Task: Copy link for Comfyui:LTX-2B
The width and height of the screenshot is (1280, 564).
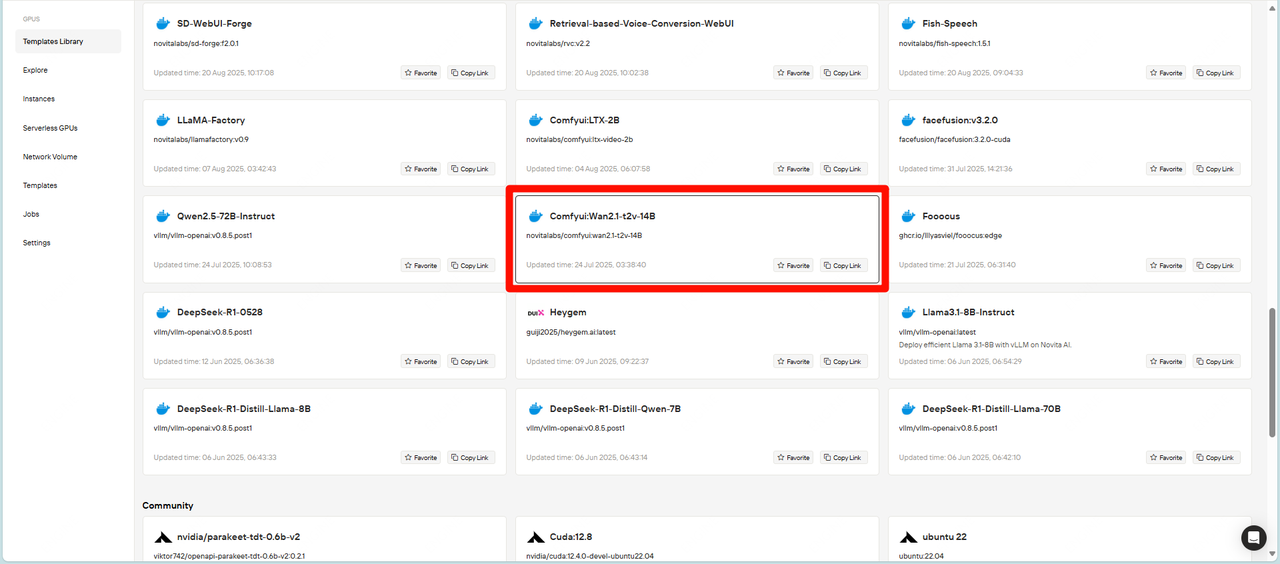Action: [x=844, y=169]
